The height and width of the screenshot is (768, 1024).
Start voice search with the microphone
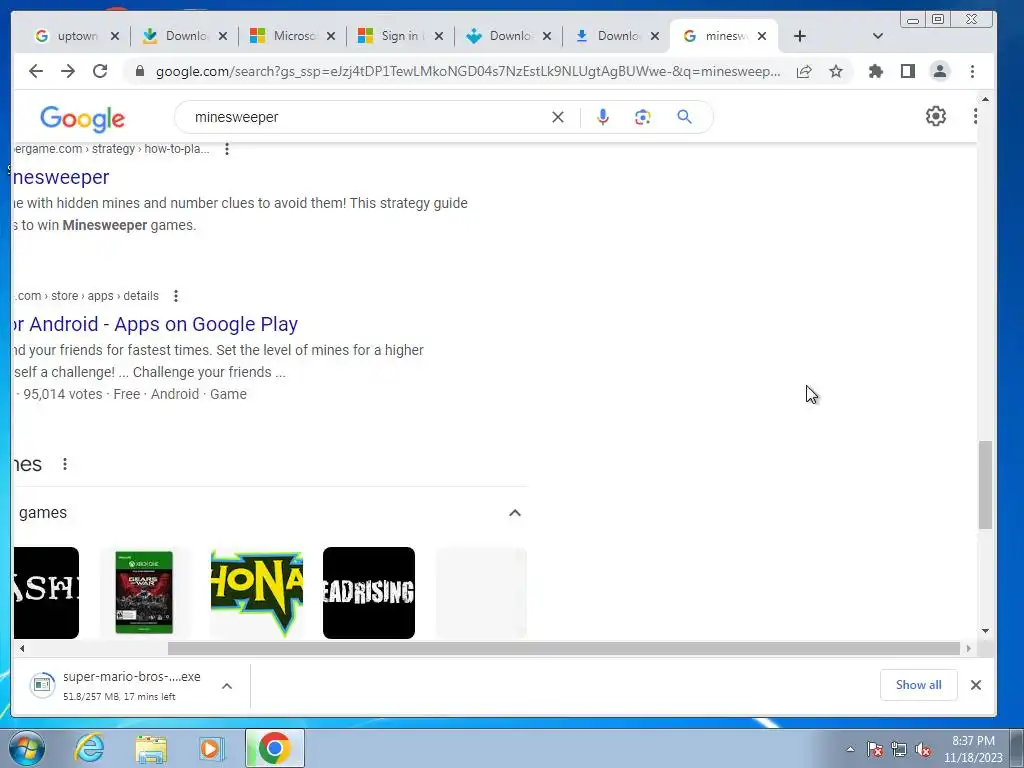pos(603,117)
